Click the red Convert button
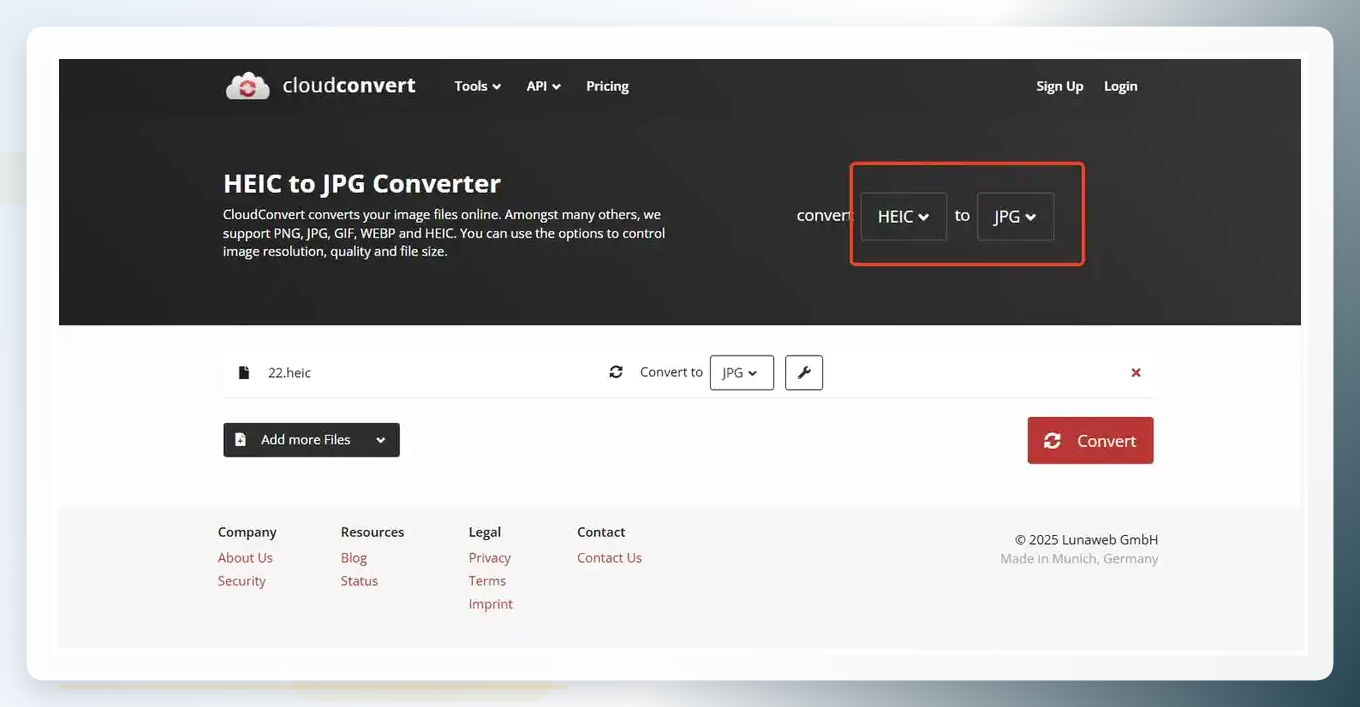Screen dimensions: 1360x707 [1090, 440]
